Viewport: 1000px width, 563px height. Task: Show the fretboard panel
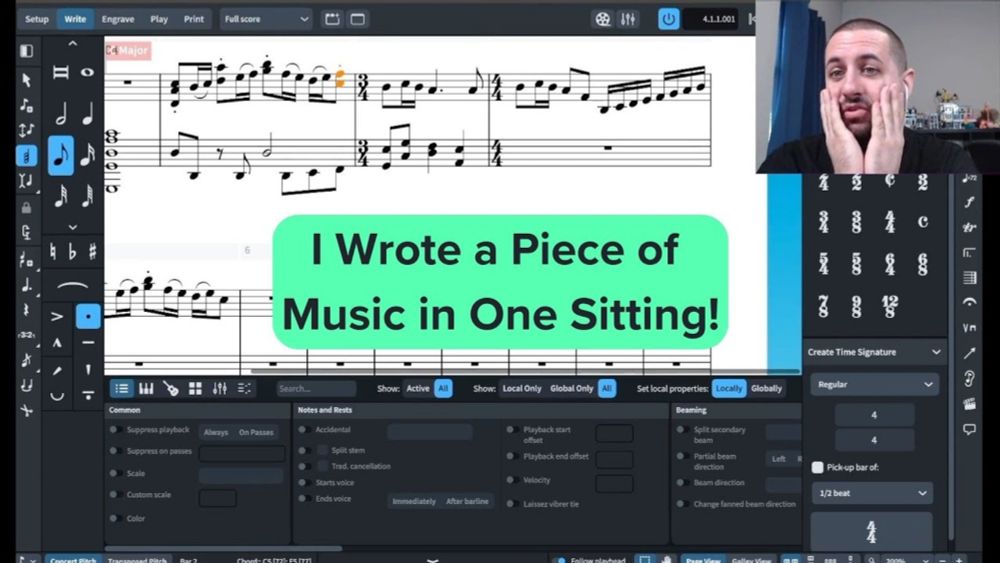pos(170,388)
